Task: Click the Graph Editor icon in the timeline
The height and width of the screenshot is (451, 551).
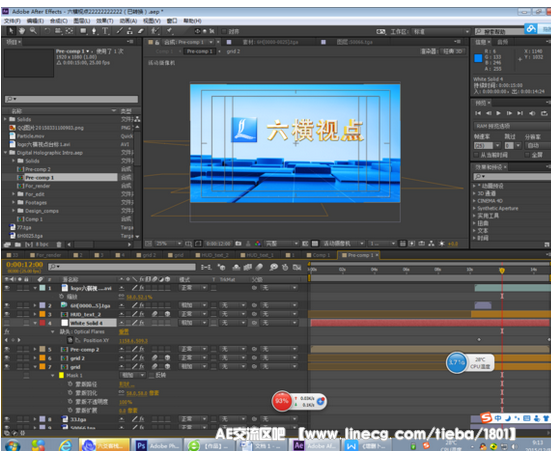Action: pos(297,268)
